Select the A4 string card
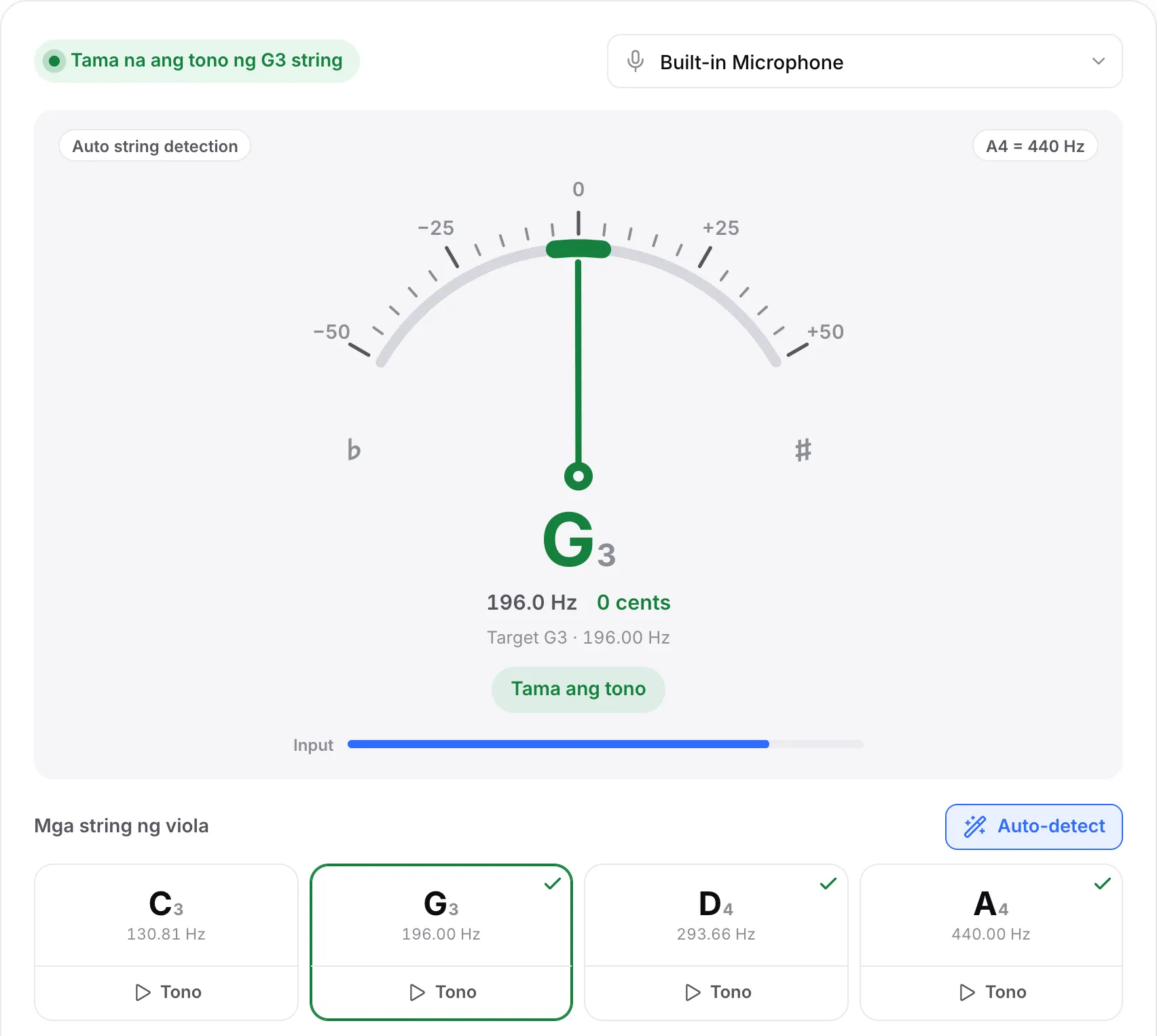This screenshot has height=1036, width=1157. click(x=991, y=914)
